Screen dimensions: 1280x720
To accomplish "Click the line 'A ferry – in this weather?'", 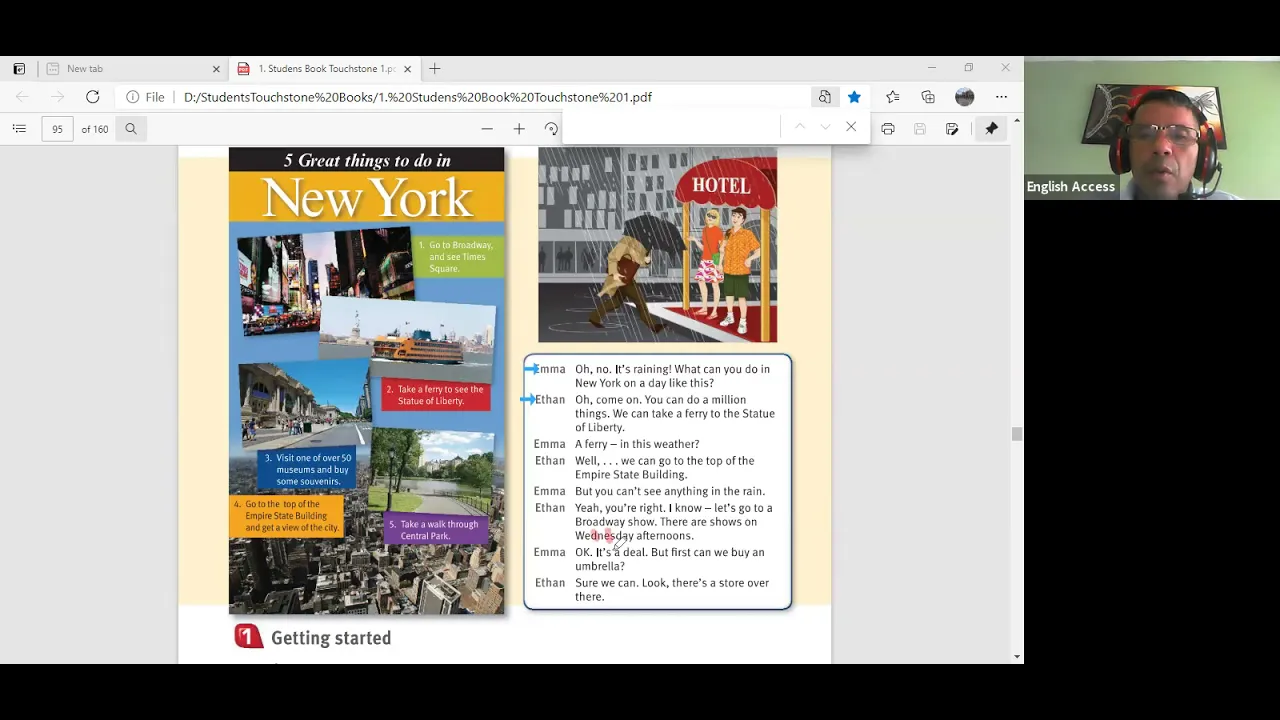I will 637,444.
